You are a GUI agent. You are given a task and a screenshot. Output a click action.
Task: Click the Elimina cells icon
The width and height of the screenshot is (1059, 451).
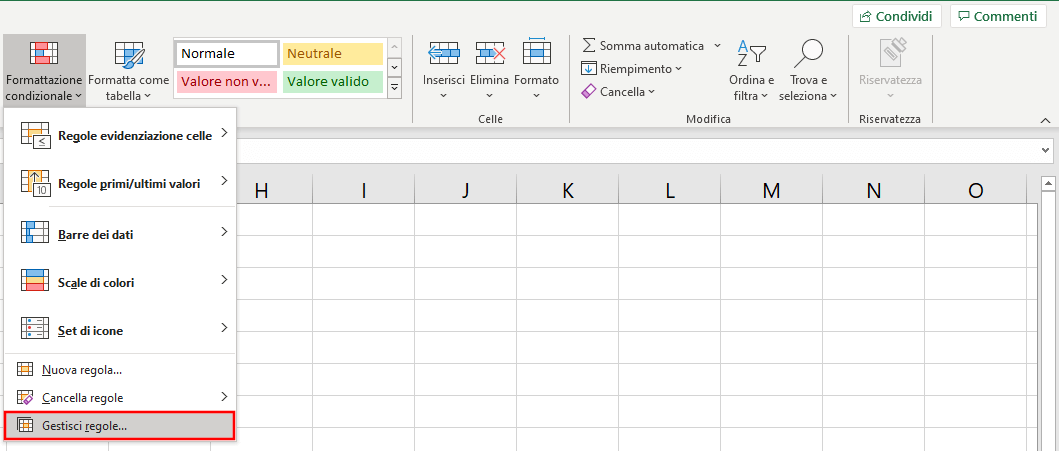[x=490, y=52]
